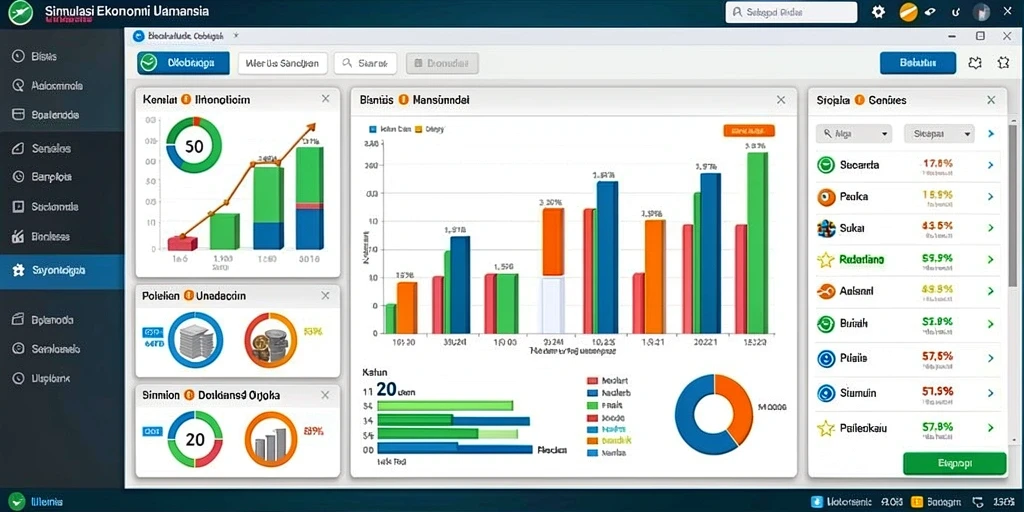
Task: Click the green button at bottom of right panel
Action: coord(954,463)
